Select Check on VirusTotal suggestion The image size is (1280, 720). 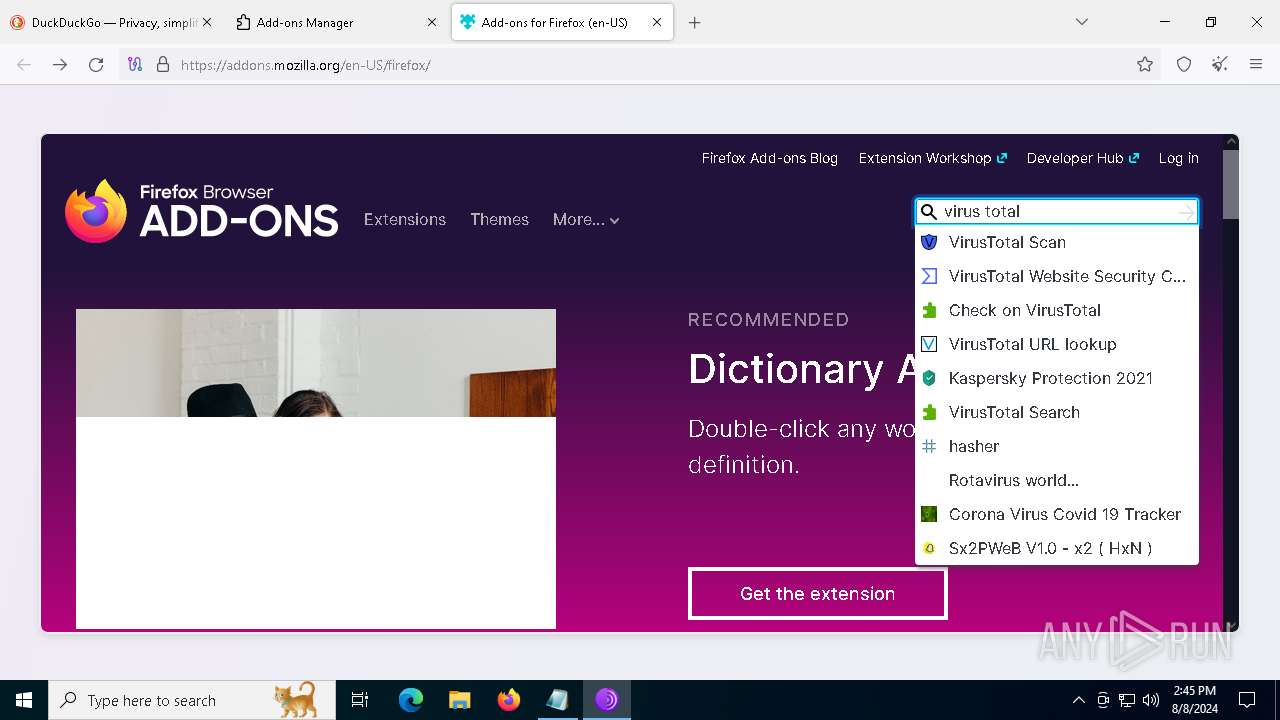1057,310
